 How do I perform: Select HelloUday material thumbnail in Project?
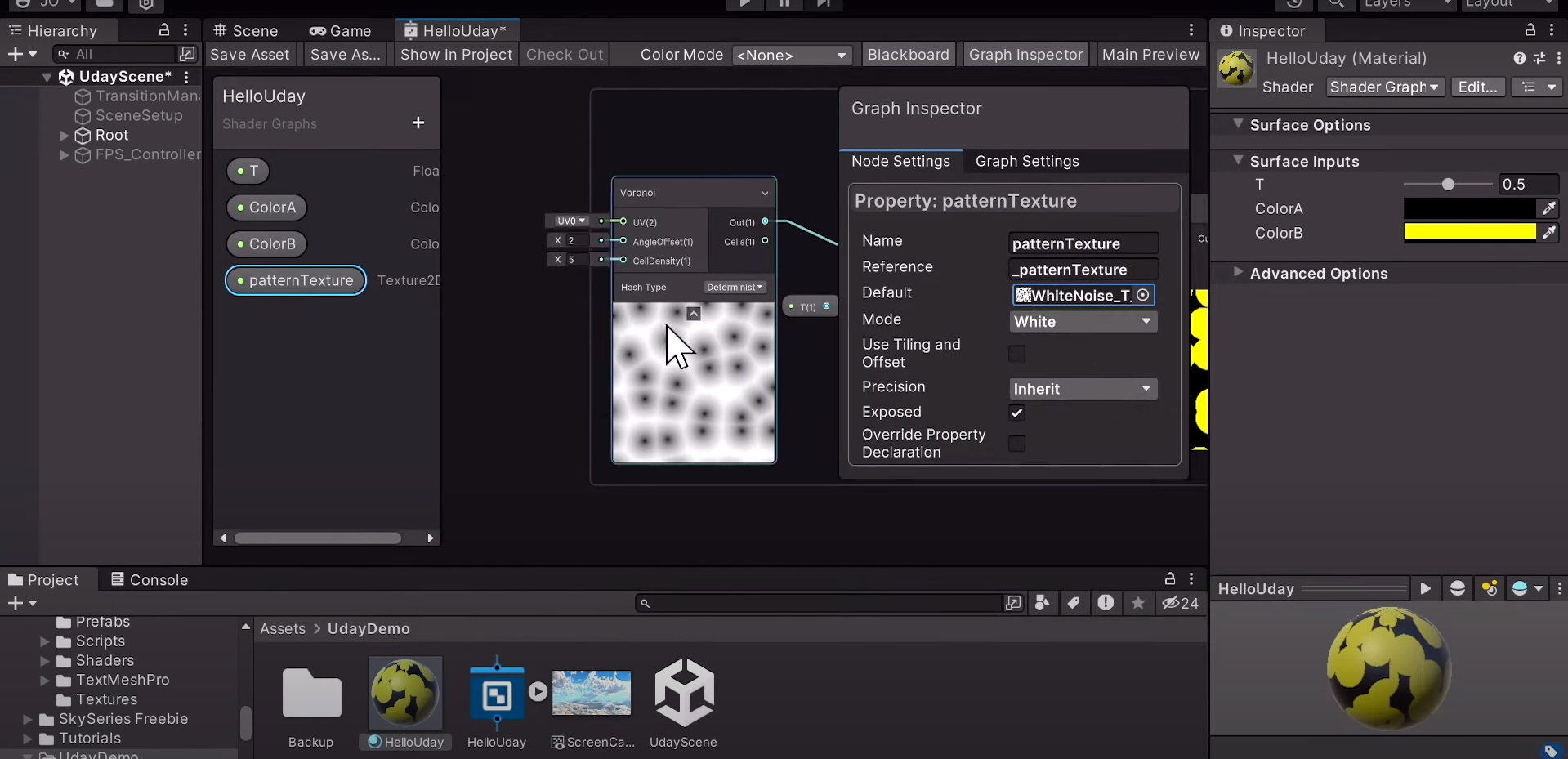[405, 693]
